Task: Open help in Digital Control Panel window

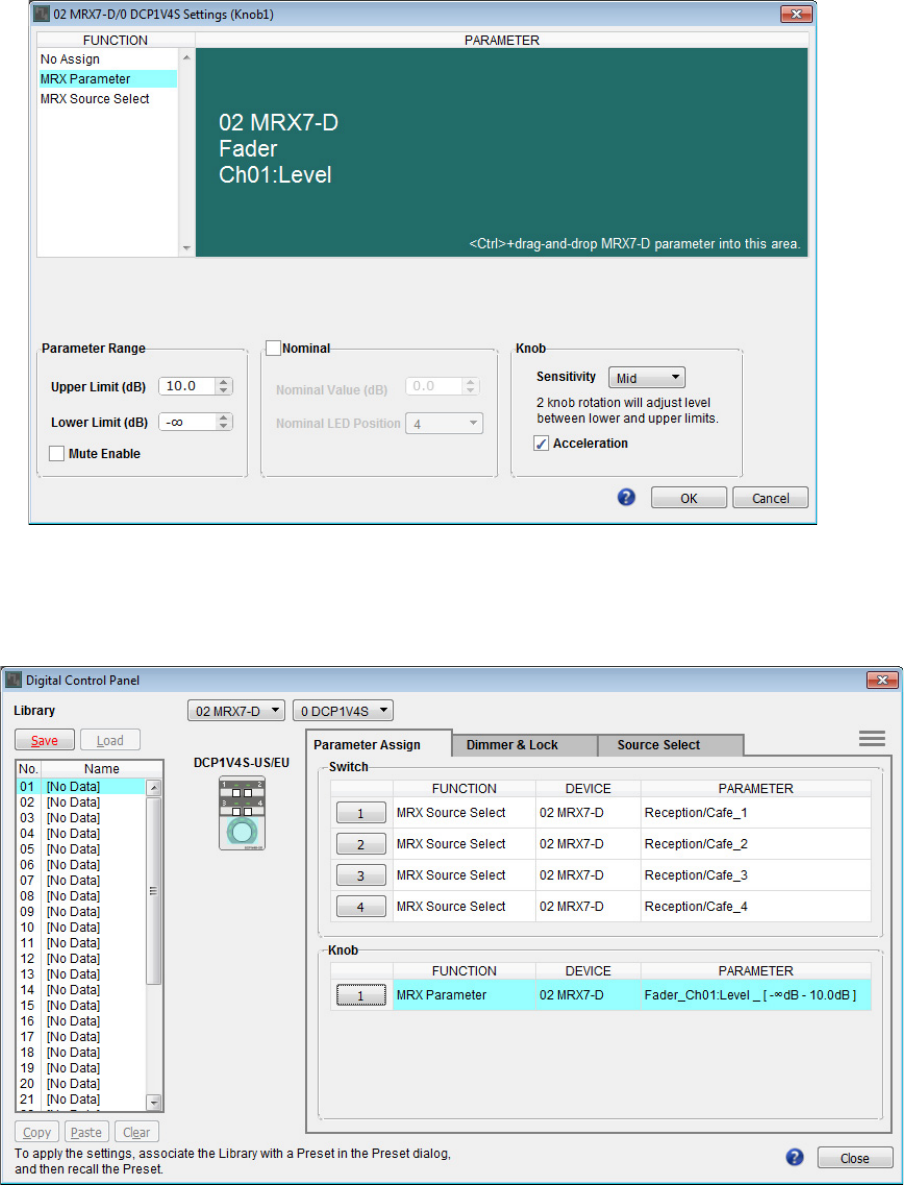Action: click(794, 1157)
